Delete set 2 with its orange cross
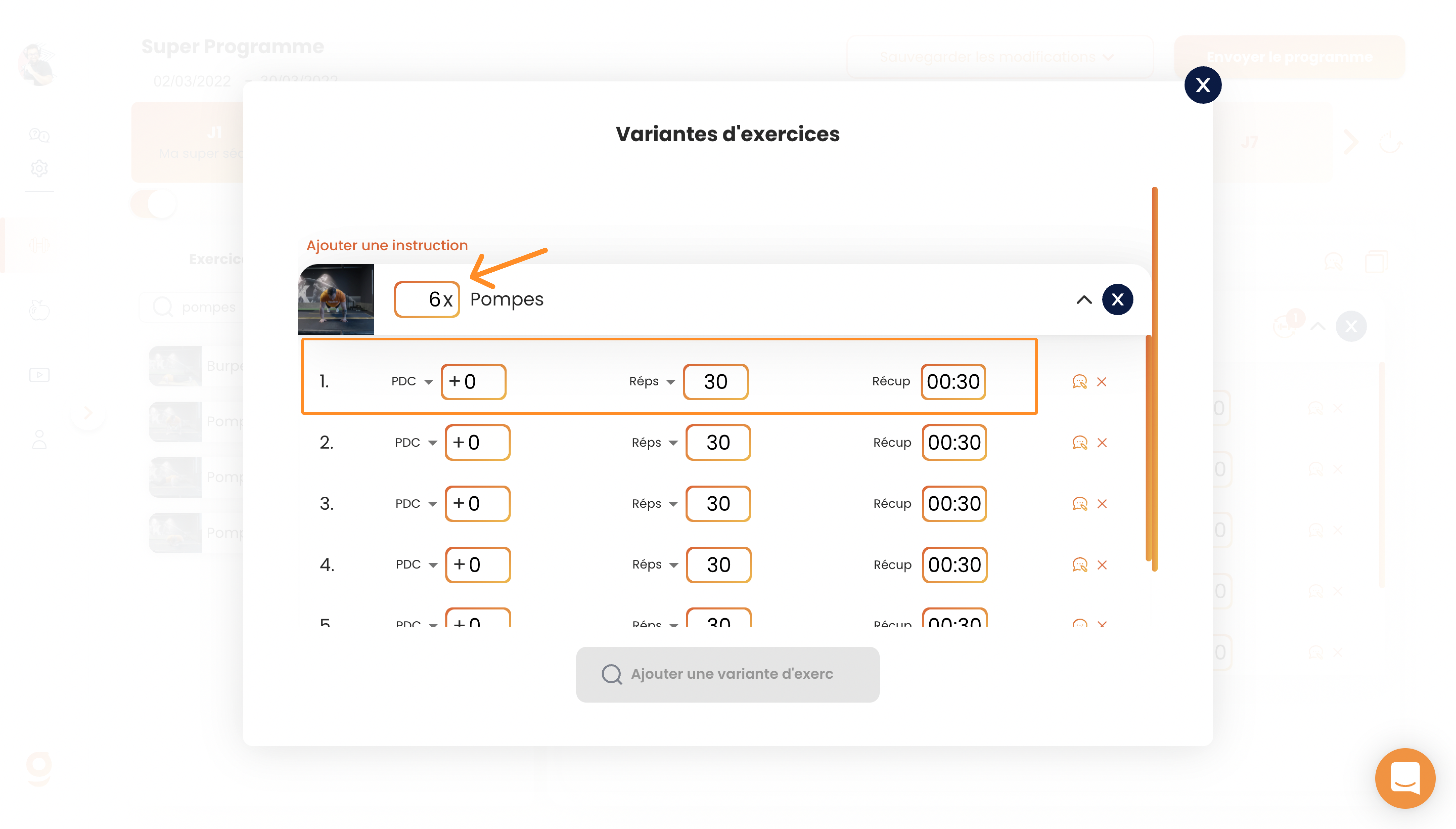 [1102, 442]
